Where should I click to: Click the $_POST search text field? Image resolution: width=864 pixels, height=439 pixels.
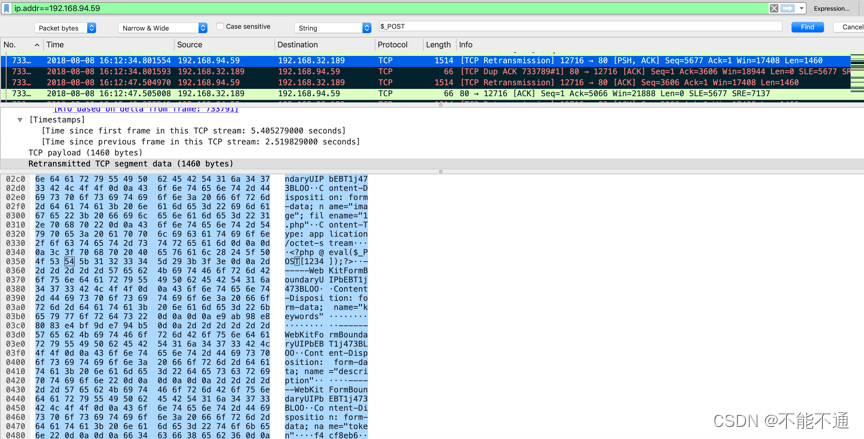pyautogui.click(x=580, y=26)
